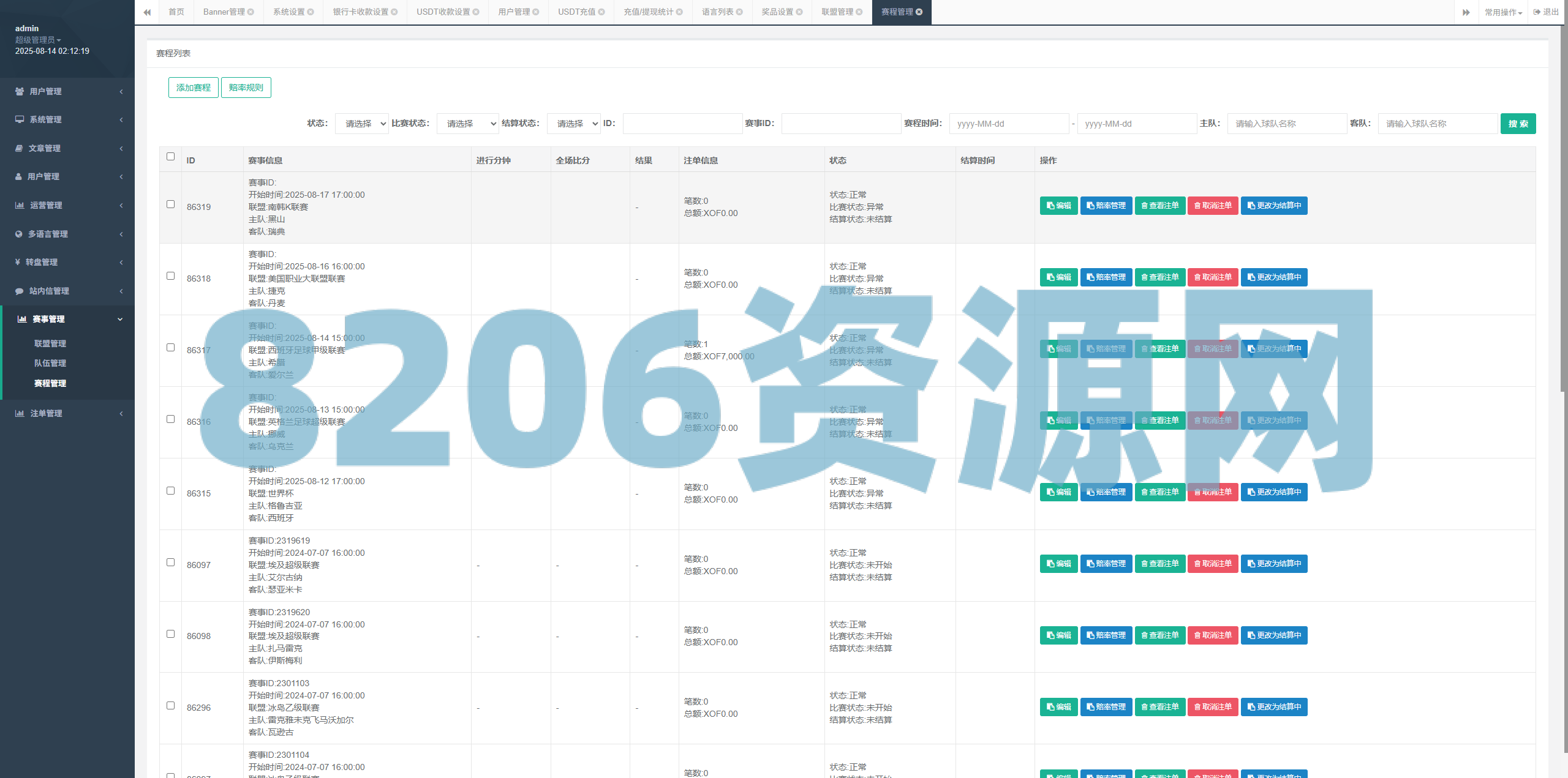Click the ¥ icon for 转盘管理
Image resolution: width=1568 pixels, height=778 pixels.
click(x=17, y=262)
